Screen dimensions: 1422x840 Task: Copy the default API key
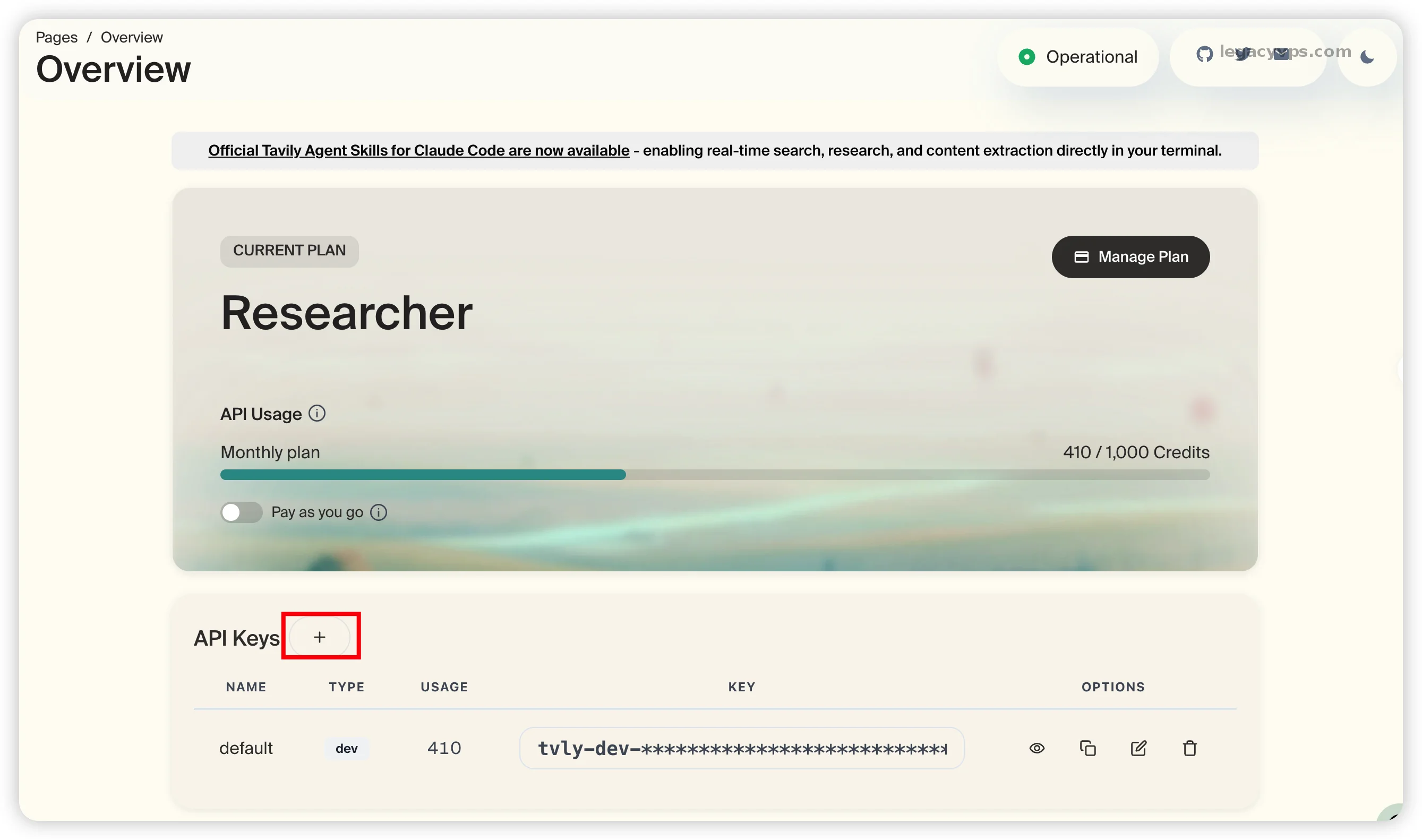1087,748
